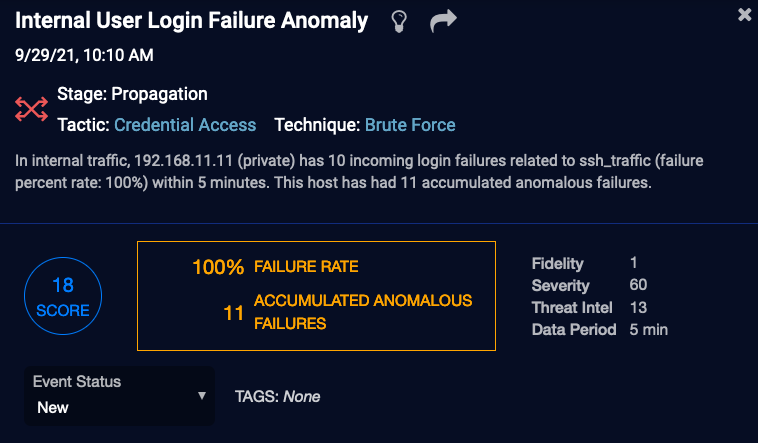Click the share arrow icon
This screenshot has height=443, width=758.
443,21
